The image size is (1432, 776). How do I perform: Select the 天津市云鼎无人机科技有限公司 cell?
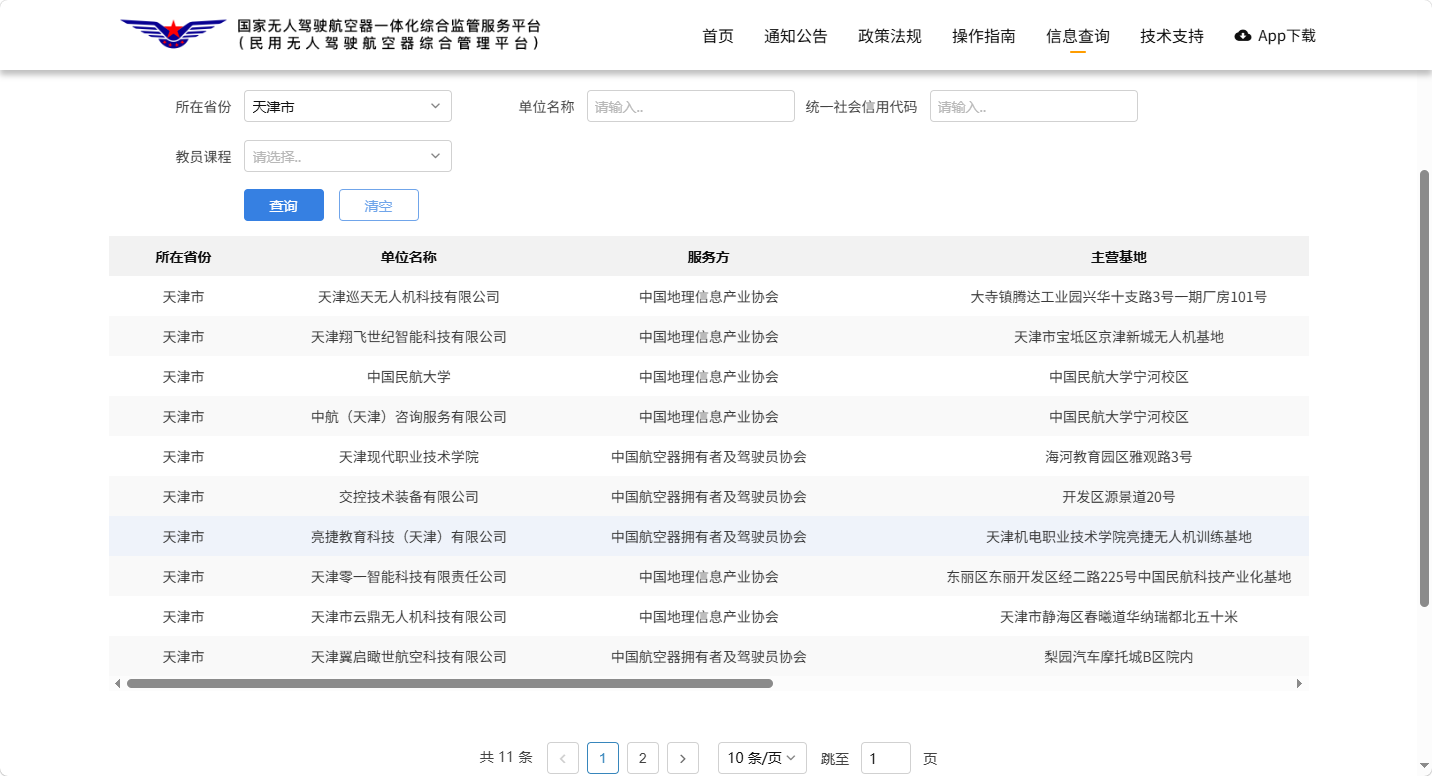coord(409,617)
